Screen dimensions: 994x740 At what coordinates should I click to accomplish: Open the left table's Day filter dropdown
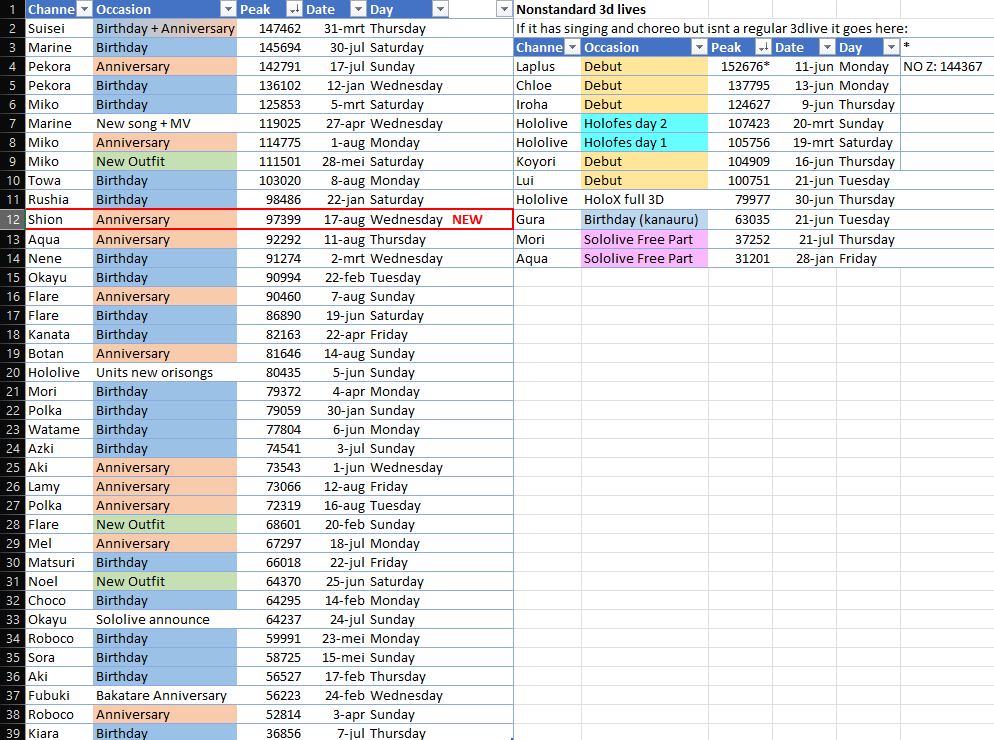click(440, 9)
